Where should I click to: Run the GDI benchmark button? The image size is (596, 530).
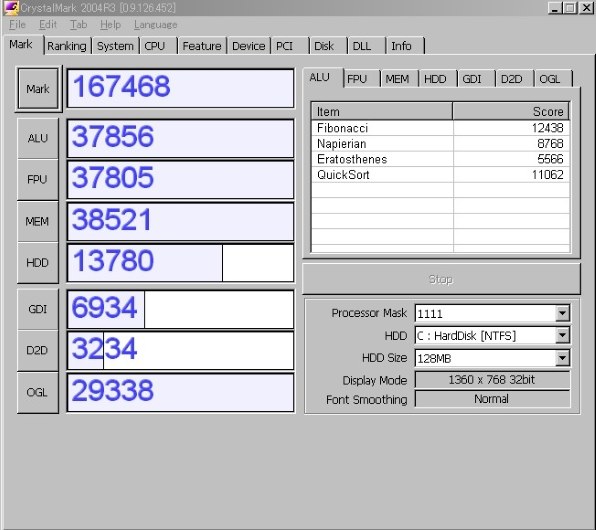38,309
